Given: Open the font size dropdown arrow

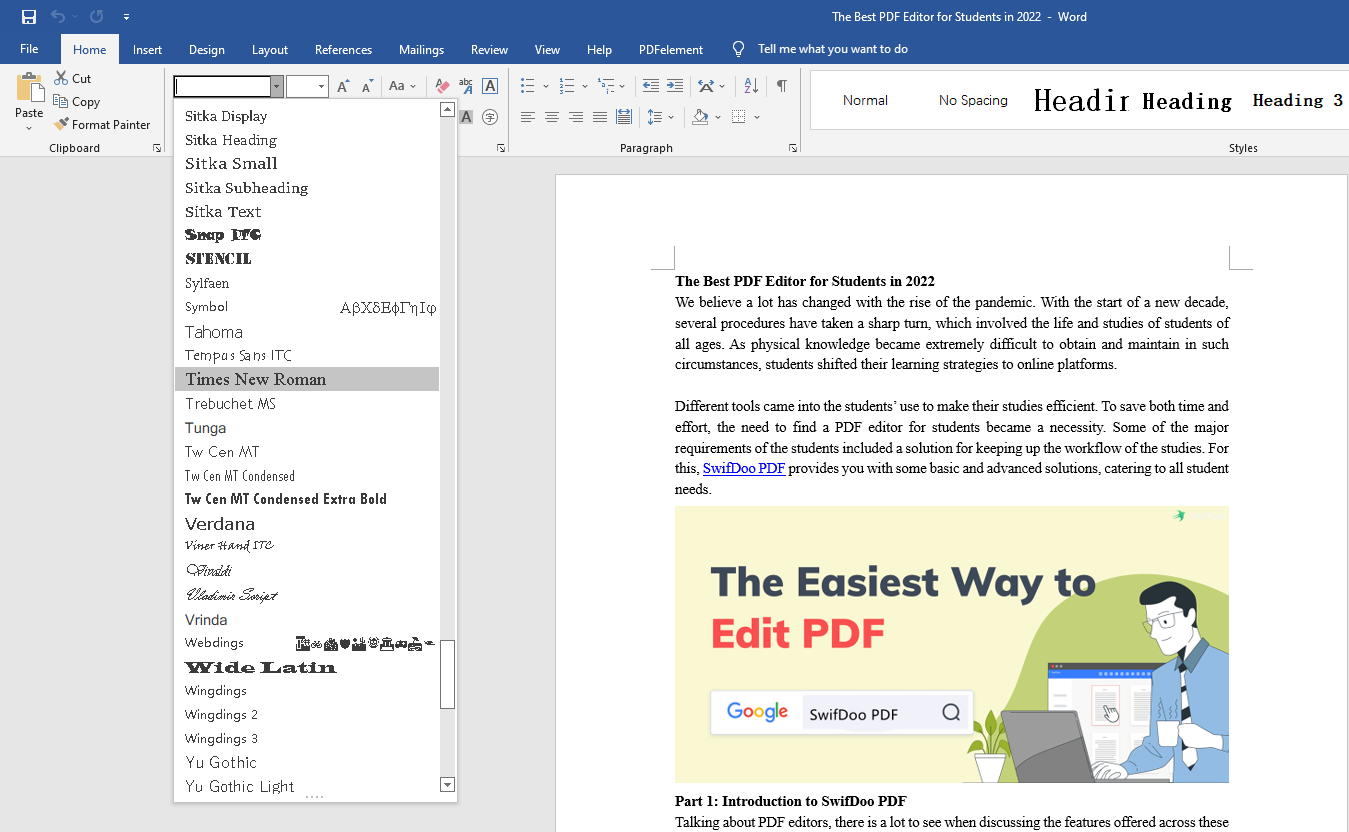Looking at the screenshot, I should [322, 87].
